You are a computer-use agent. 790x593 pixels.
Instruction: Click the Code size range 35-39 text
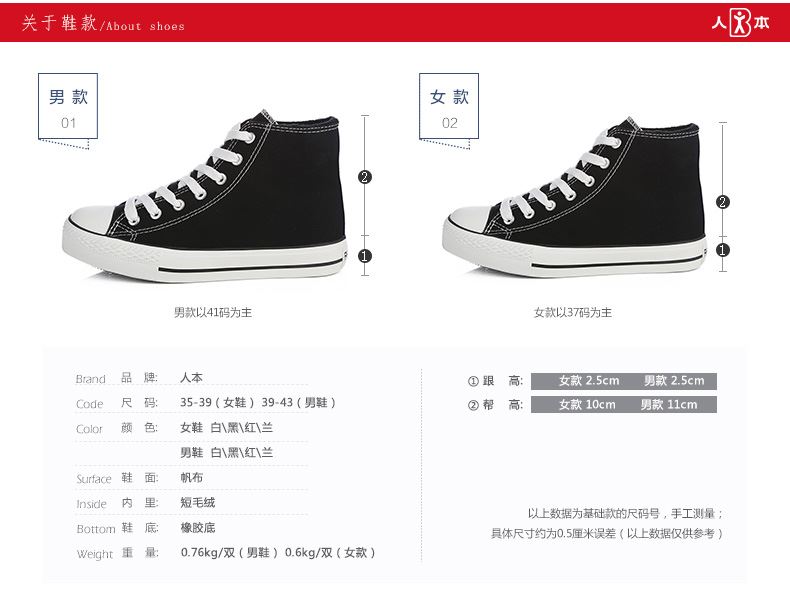tap(196, 403)
